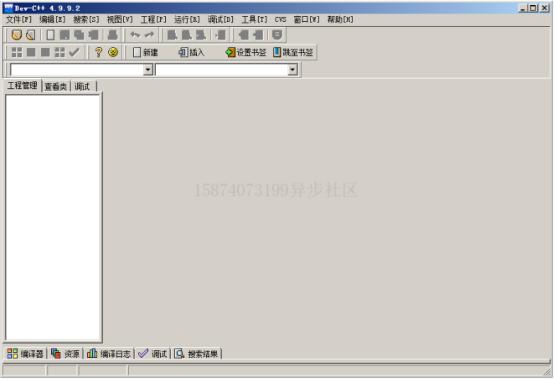Screen dimensions: 554x380
Task: Expand the left class browser combo box arrow
Action: (148, 70)
